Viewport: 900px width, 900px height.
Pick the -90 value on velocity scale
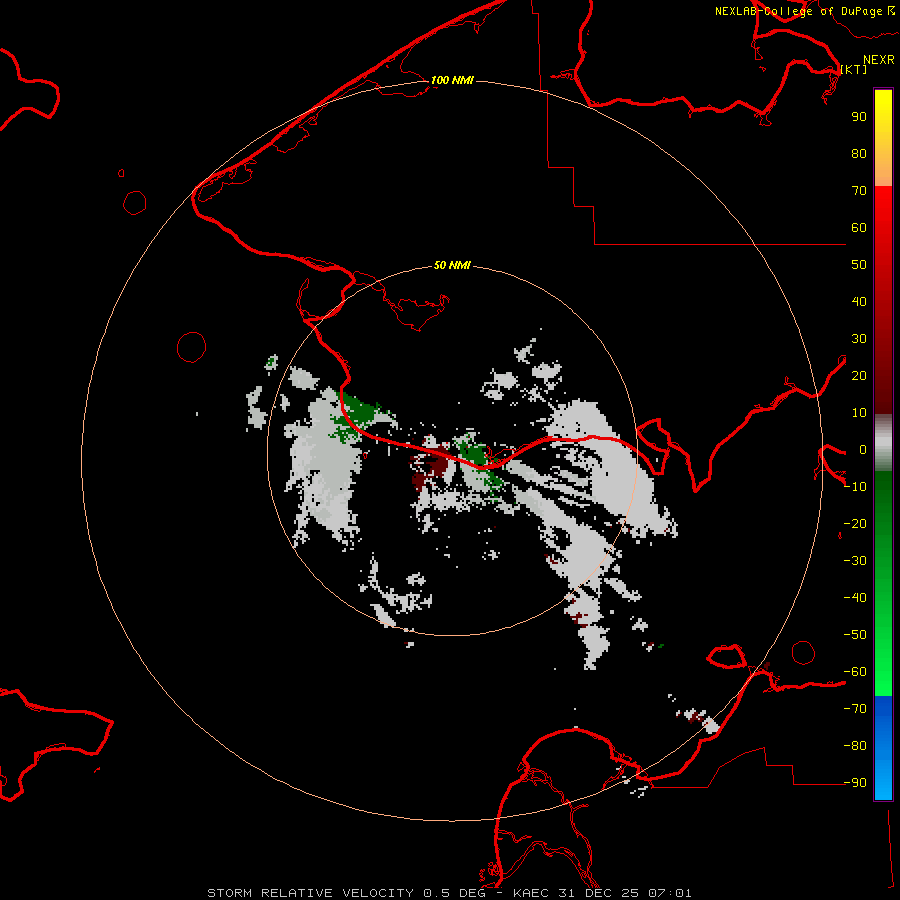pyautogui.click(x=855, y=783)
